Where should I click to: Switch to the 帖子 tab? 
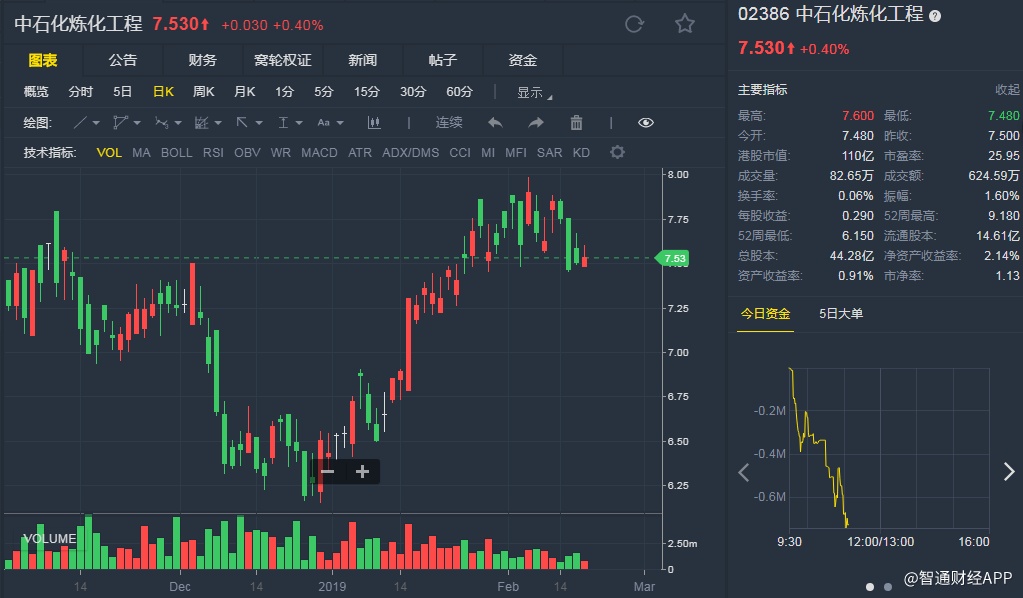[x=442, y=60]
